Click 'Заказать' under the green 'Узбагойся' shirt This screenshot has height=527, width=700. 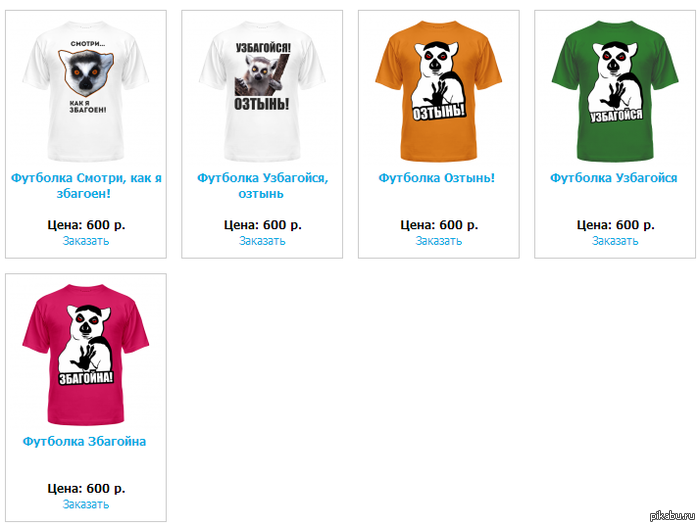[615, 241]
